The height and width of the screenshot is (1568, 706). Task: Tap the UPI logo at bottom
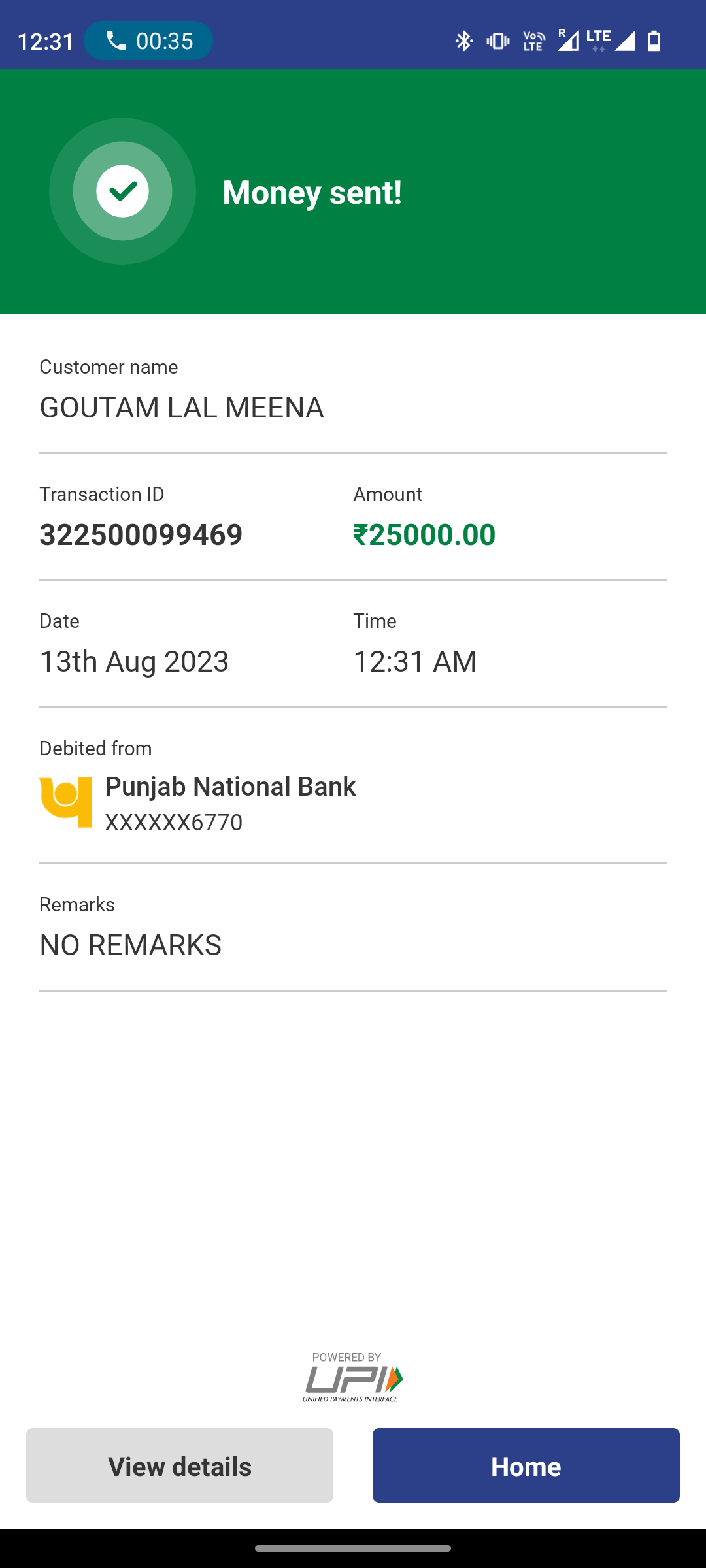click(353, 1377)
